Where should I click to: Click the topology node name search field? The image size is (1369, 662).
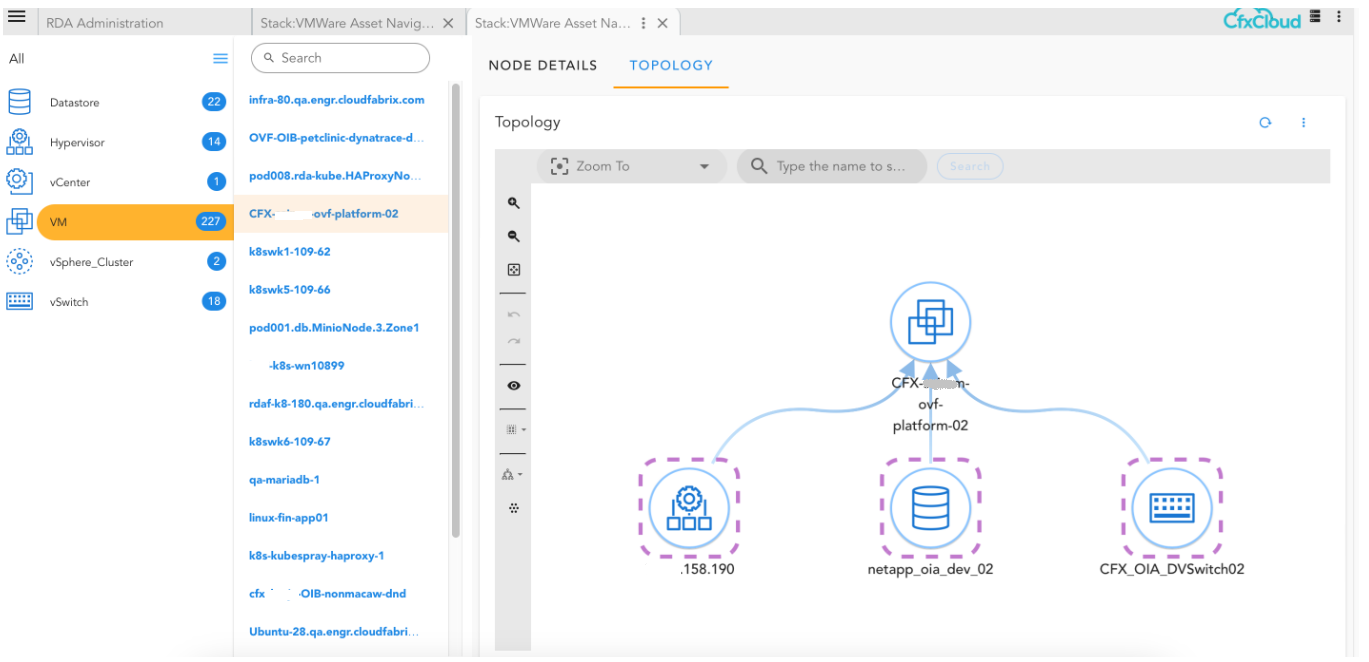(840, 166)
